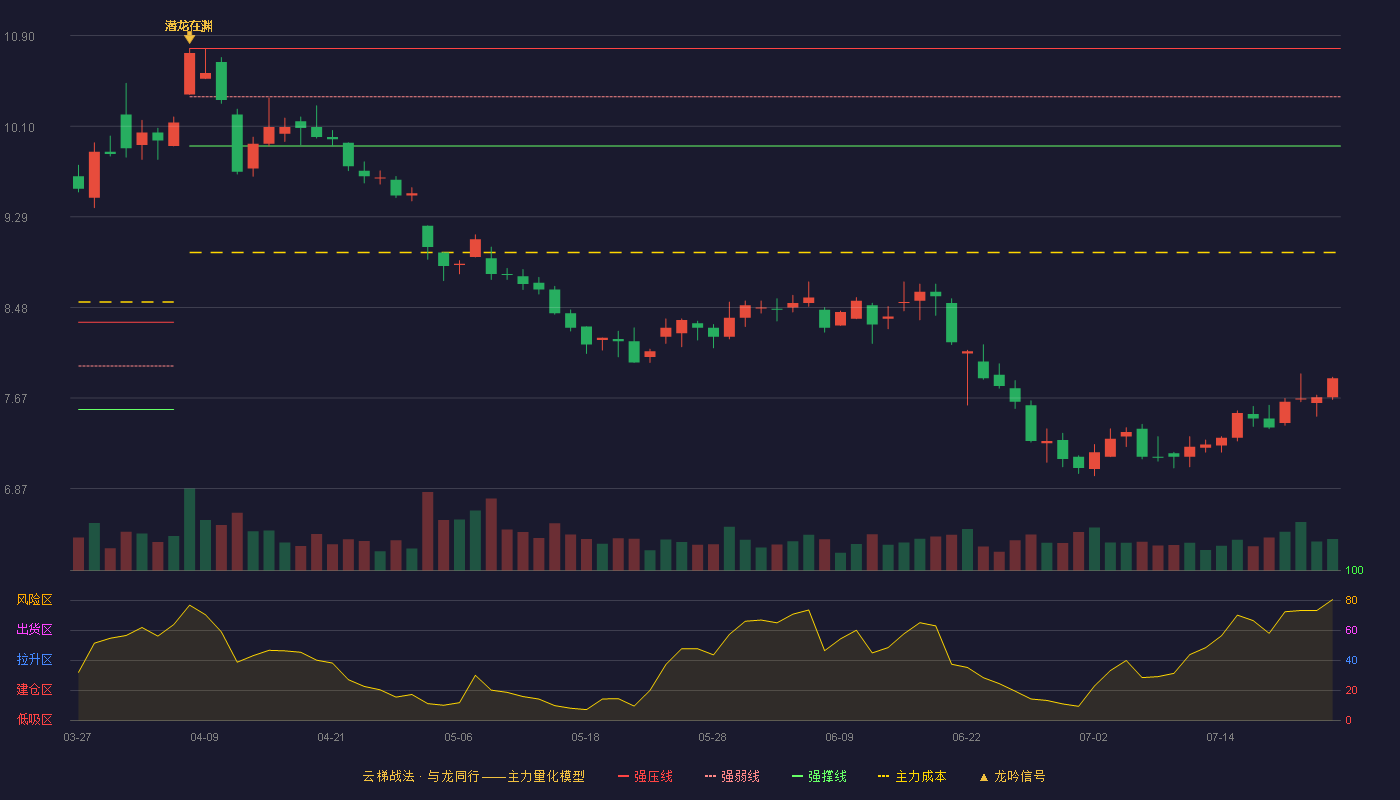Click the red 20 indicator scale value
The height and width of the screenshot is (800, 1400).
(x=1351, y=690)
